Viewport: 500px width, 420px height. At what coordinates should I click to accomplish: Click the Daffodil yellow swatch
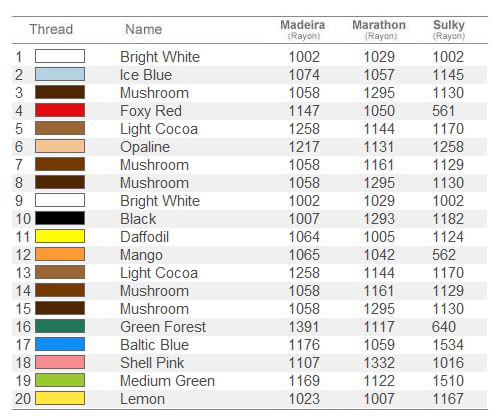(x=60, y=236)
